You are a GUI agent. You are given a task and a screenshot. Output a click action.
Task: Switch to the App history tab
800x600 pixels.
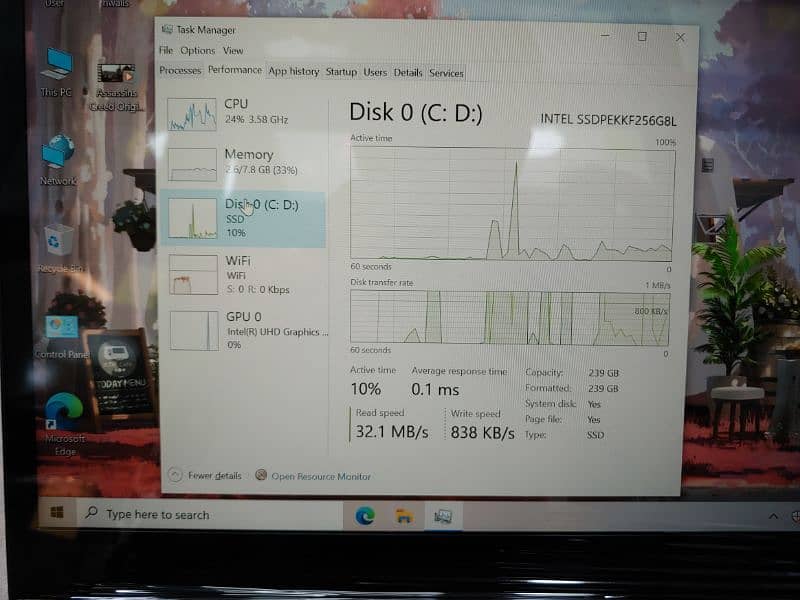(294, 72)
